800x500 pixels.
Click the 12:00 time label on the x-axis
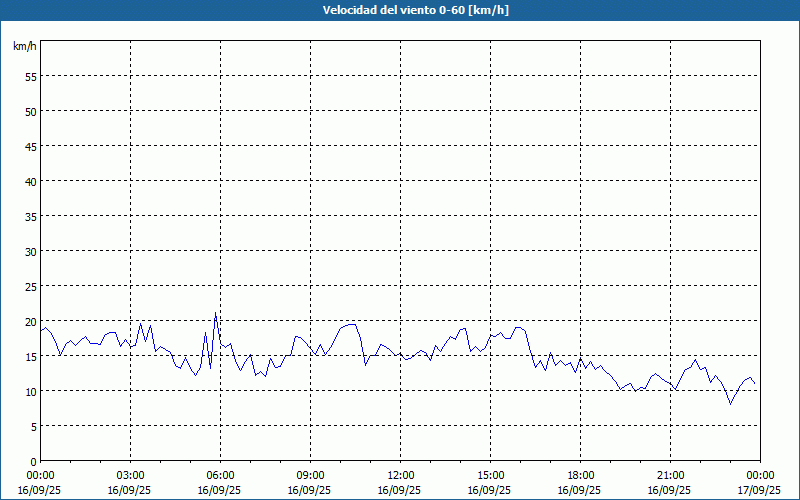click(x=400, y=475)
